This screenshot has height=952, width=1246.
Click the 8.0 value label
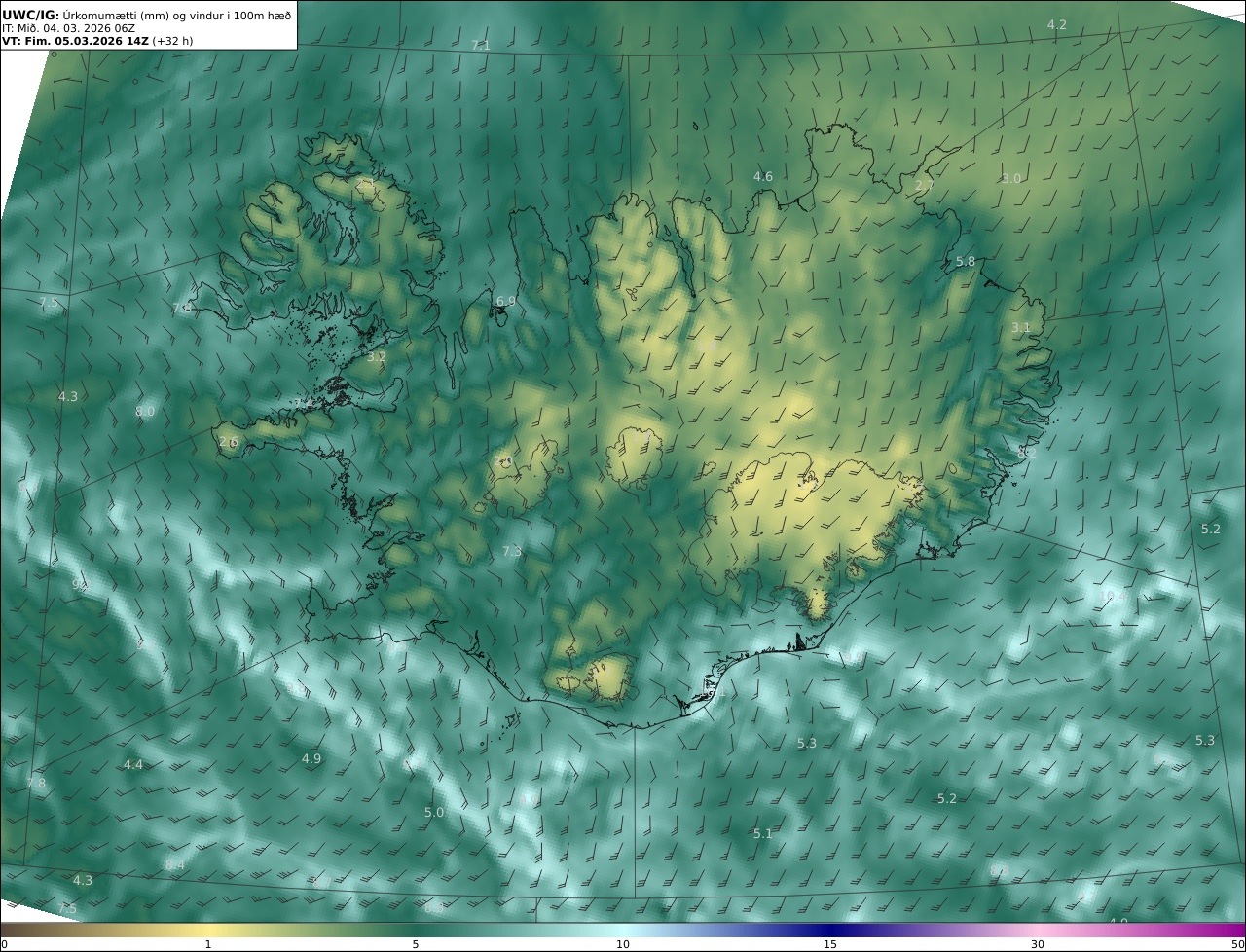145,412
